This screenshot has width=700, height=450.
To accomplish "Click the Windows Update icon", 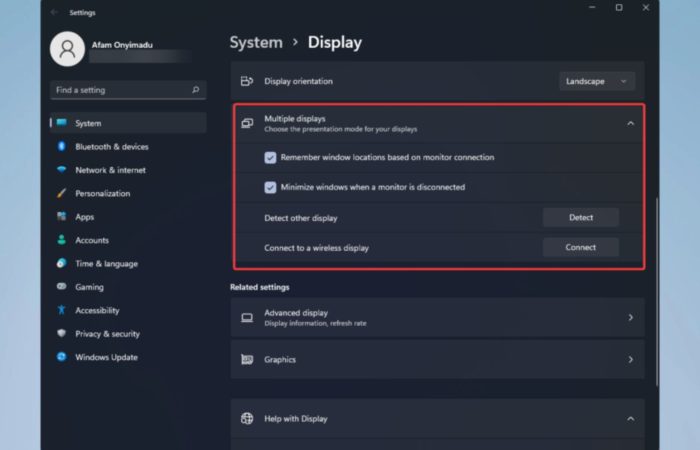I will 62,357.
